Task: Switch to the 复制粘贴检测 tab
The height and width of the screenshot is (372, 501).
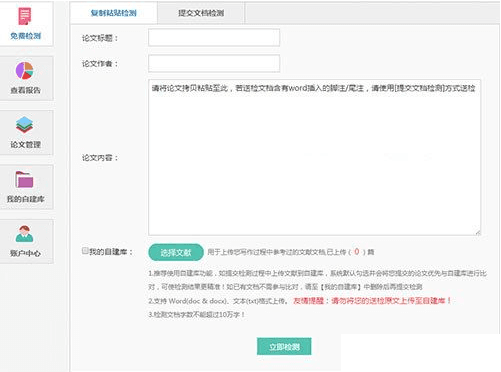Action: pos(114,13)
